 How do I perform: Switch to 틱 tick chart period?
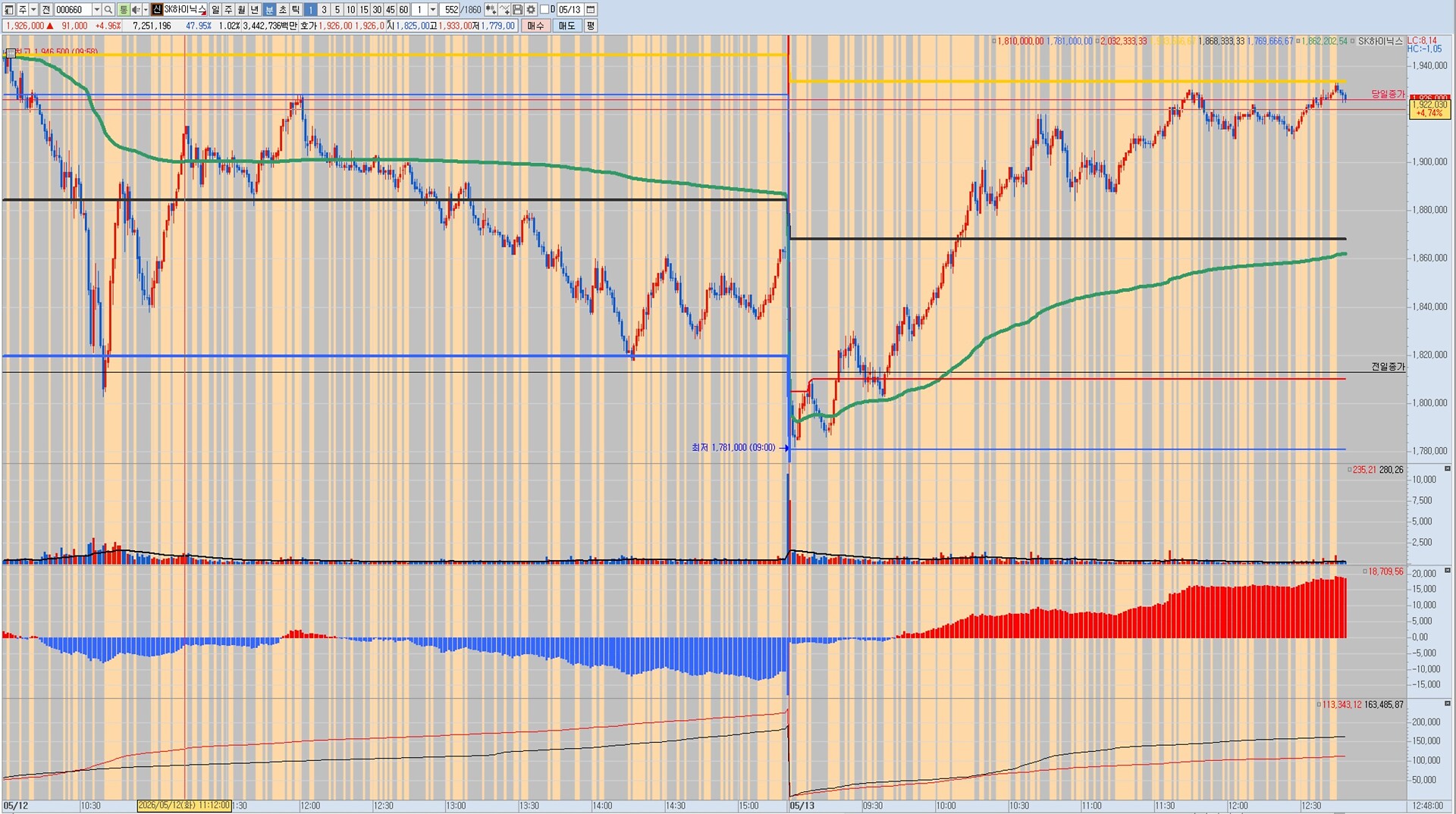[x=296, y=10]
